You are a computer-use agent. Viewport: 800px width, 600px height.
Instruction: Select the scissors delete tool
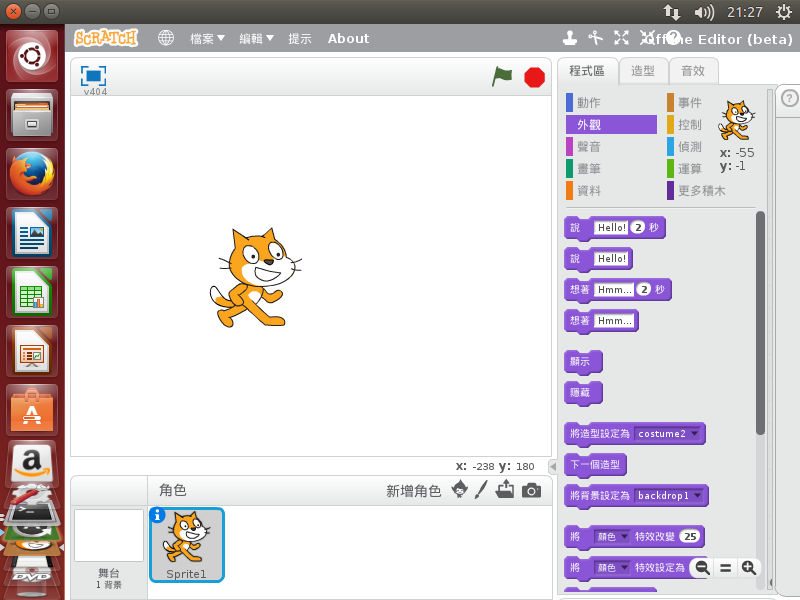[x=595, y=38]
